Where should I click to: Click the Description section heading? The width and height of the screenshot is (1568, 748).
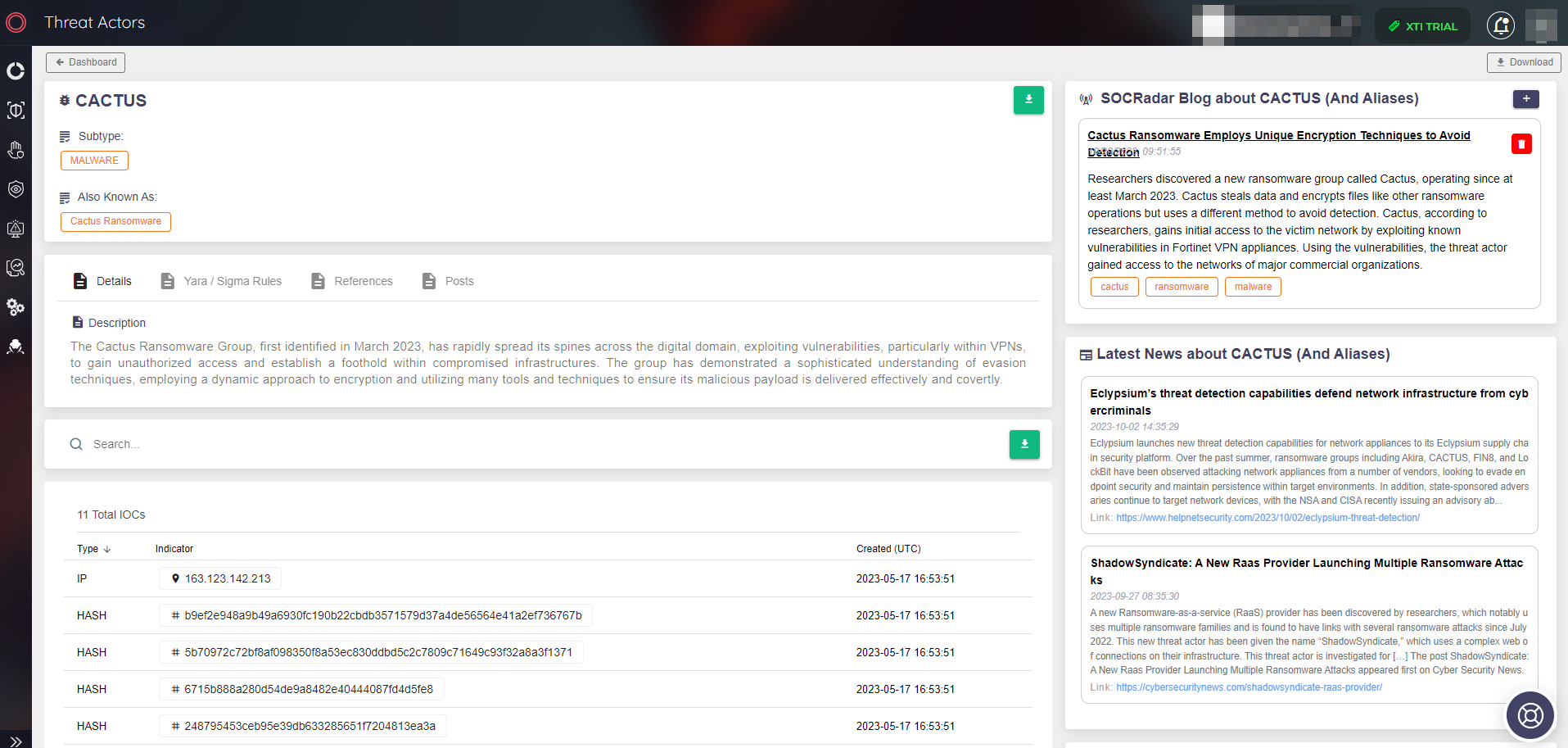pyautogui.click(x=109, y=323)
